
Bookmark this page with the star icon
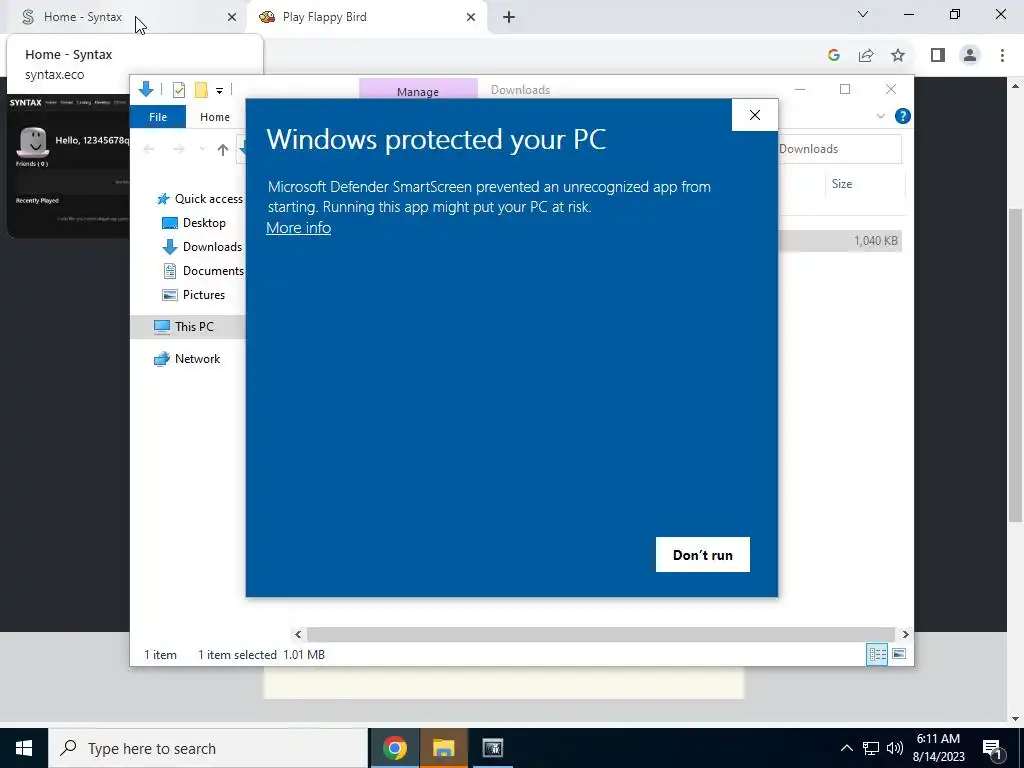click(898, 56)
